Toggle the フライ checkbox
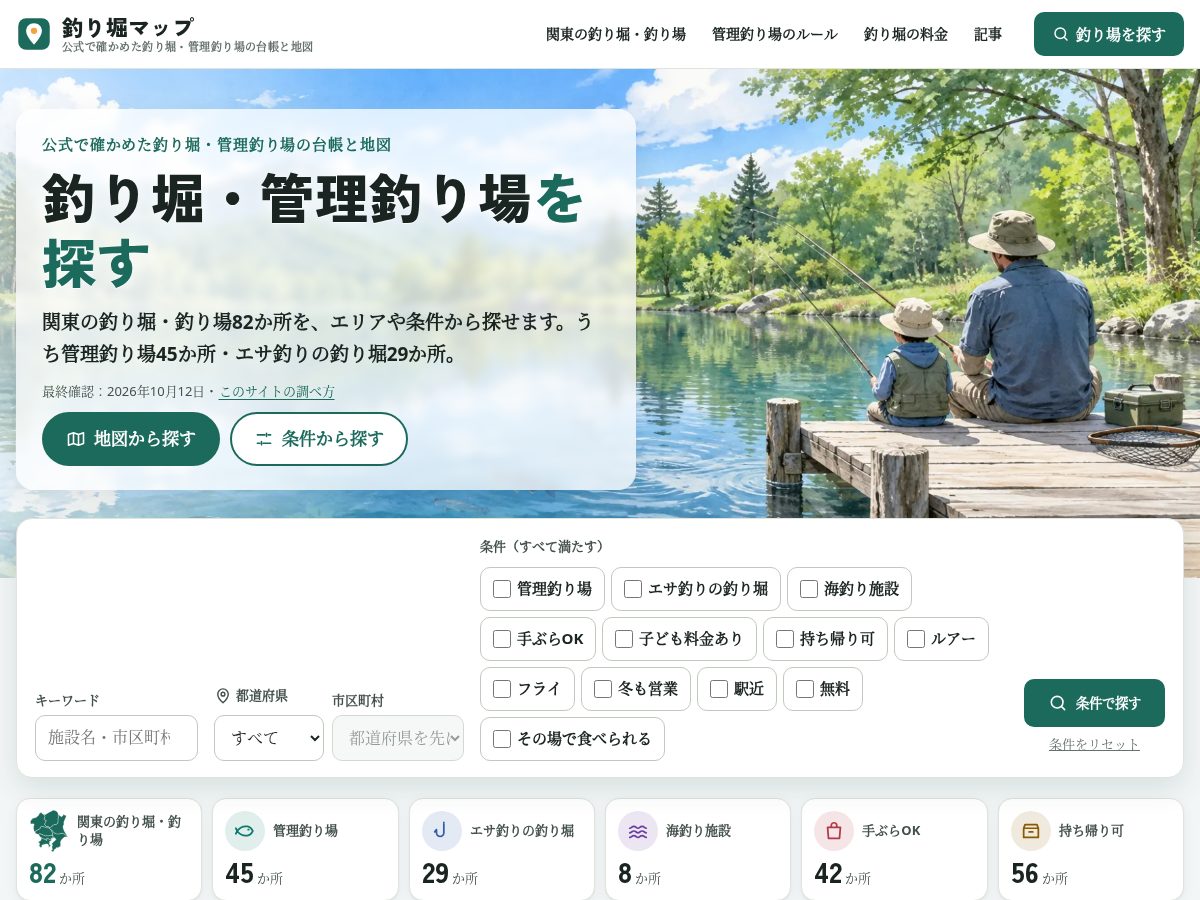 click(502, 689)
